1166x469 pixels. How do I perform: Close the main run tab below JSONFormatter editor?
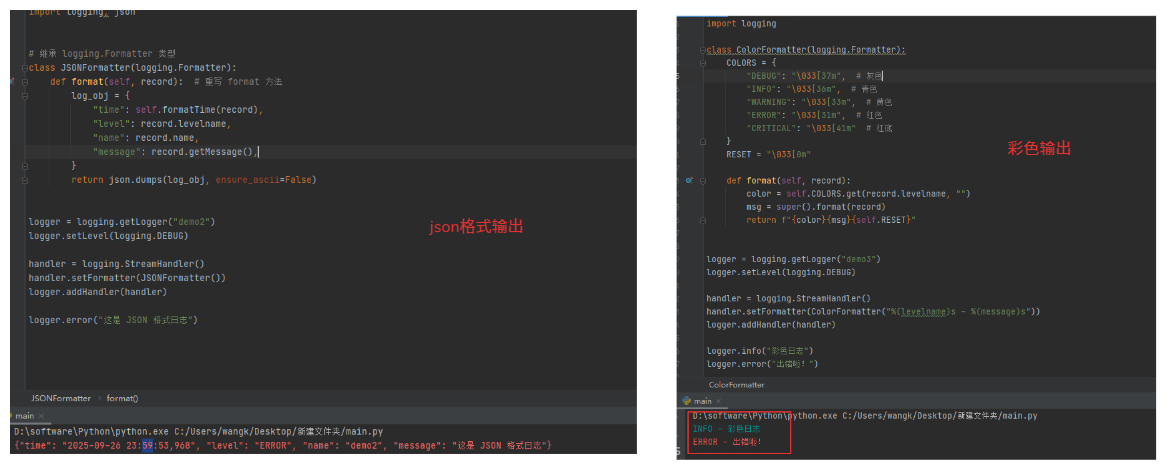click(41, 415)
